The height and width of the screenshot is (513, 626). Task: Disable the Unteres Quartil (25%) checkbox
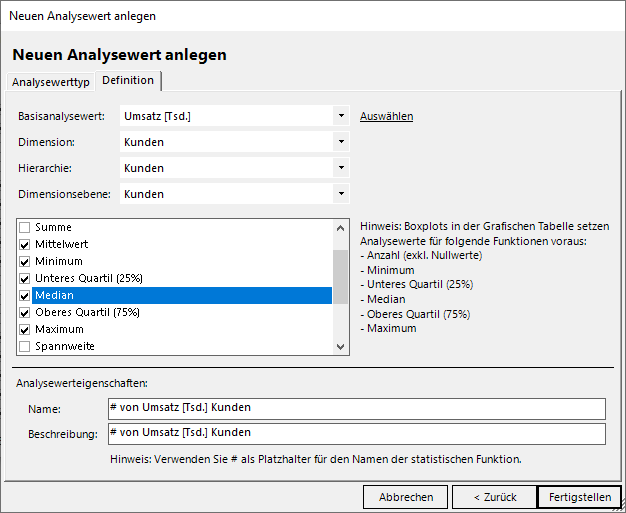pos(25,278)
